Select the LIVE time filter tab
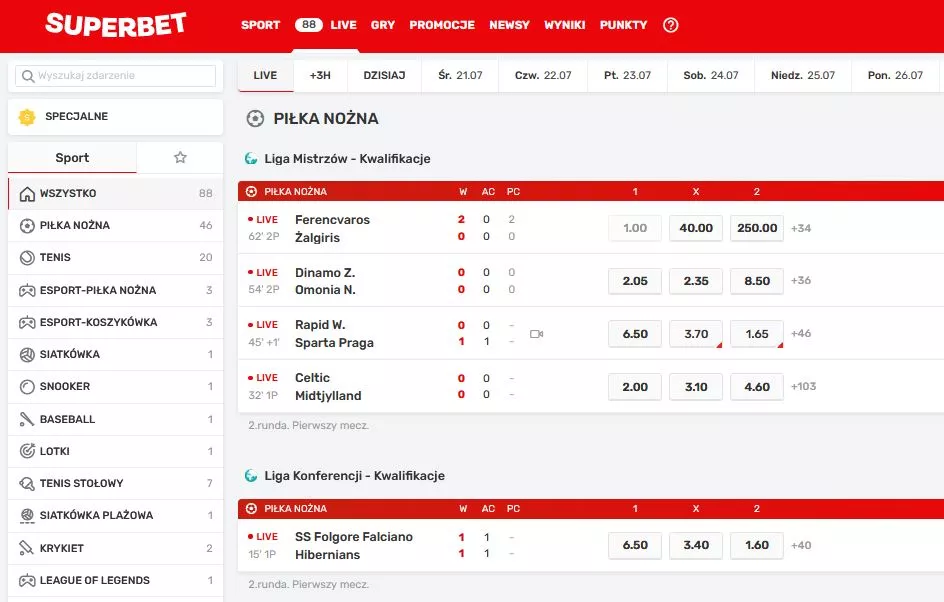This screenshot has width=944, height=602. coord(266,76)
